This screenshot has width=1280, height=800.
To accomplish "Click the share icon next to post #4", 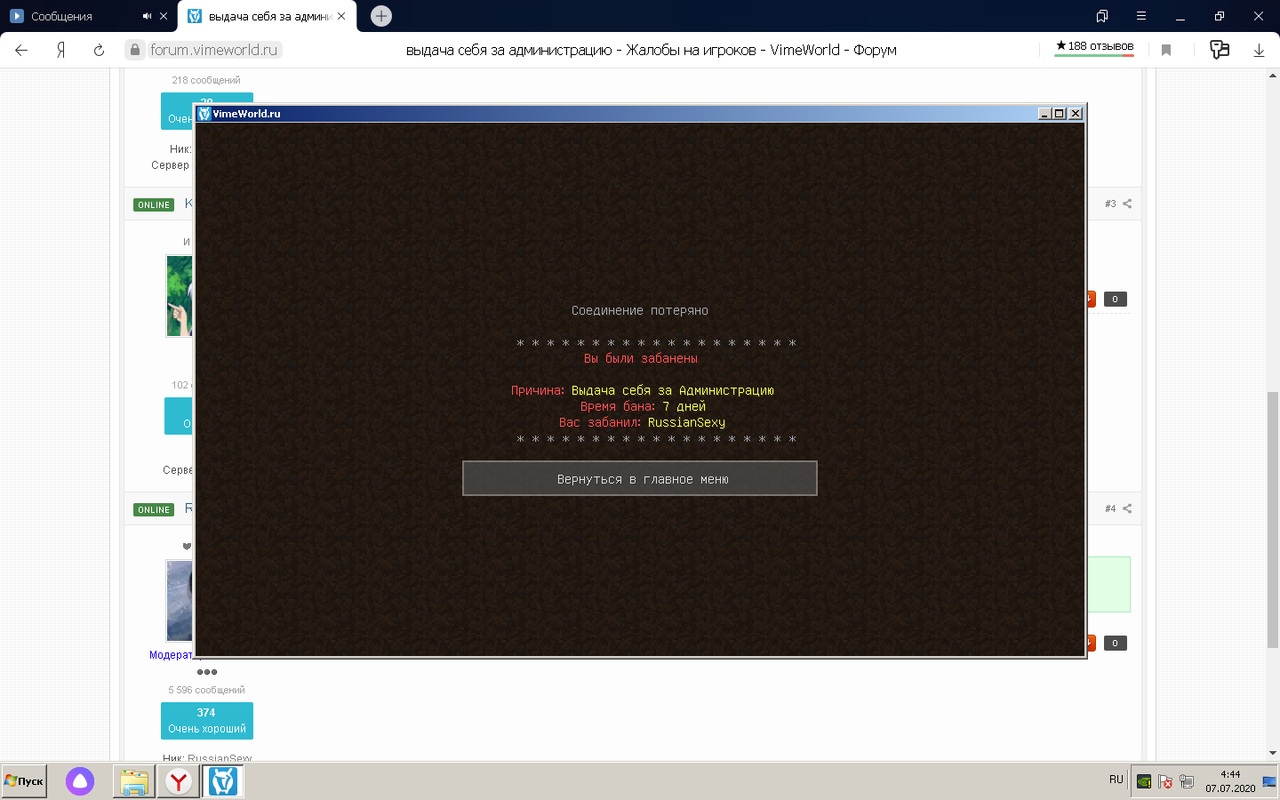I will [1127, 509].
